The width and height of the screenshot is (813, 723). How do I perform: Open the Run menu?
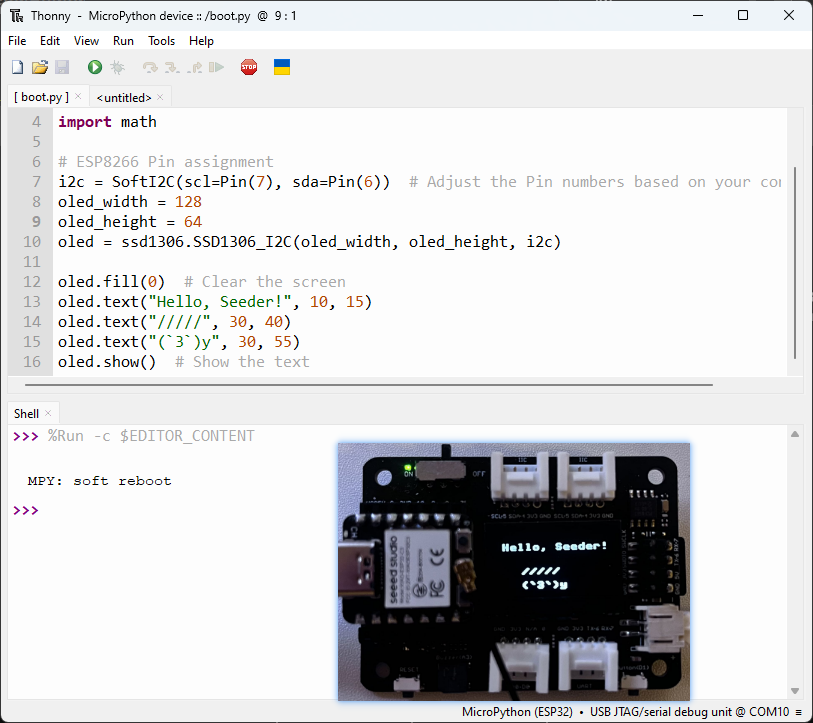click(x=123, y=41)
